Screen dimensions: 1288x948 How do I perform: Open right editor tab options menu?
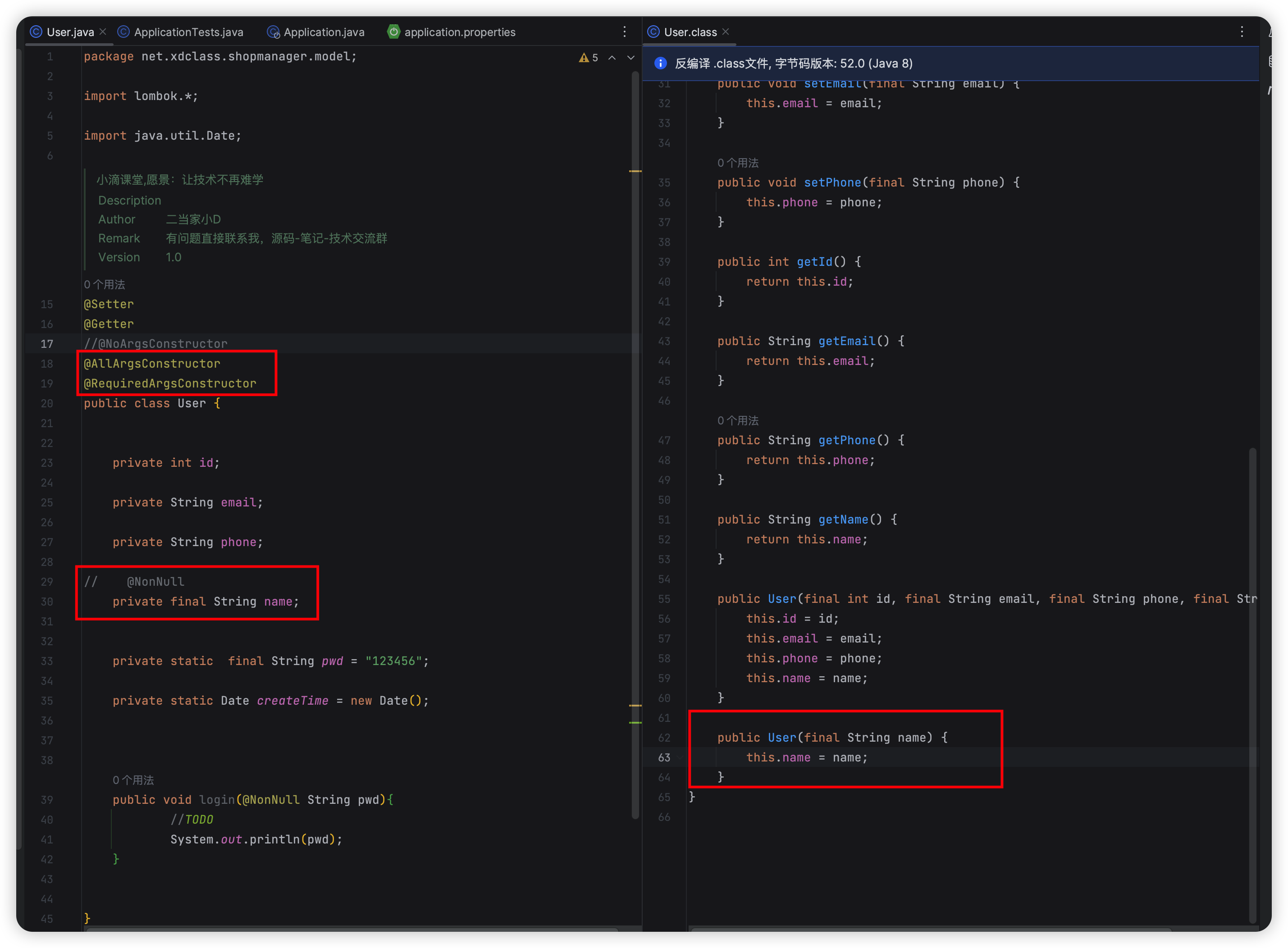coord(1242,32)
